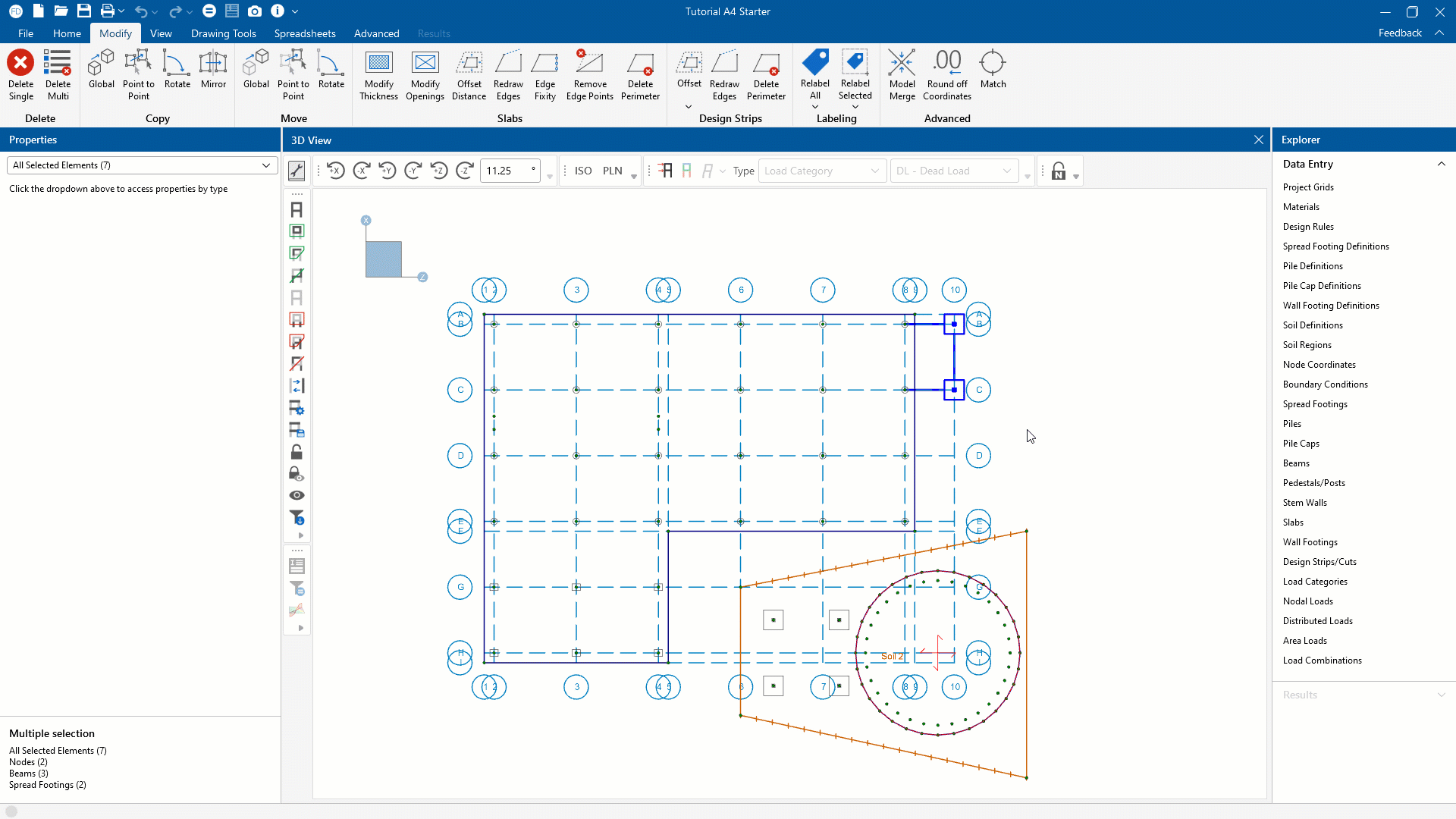Switch to the Drawing Tools tab
The height and width of the screenshot is (819, 1456).
[223, 33]
